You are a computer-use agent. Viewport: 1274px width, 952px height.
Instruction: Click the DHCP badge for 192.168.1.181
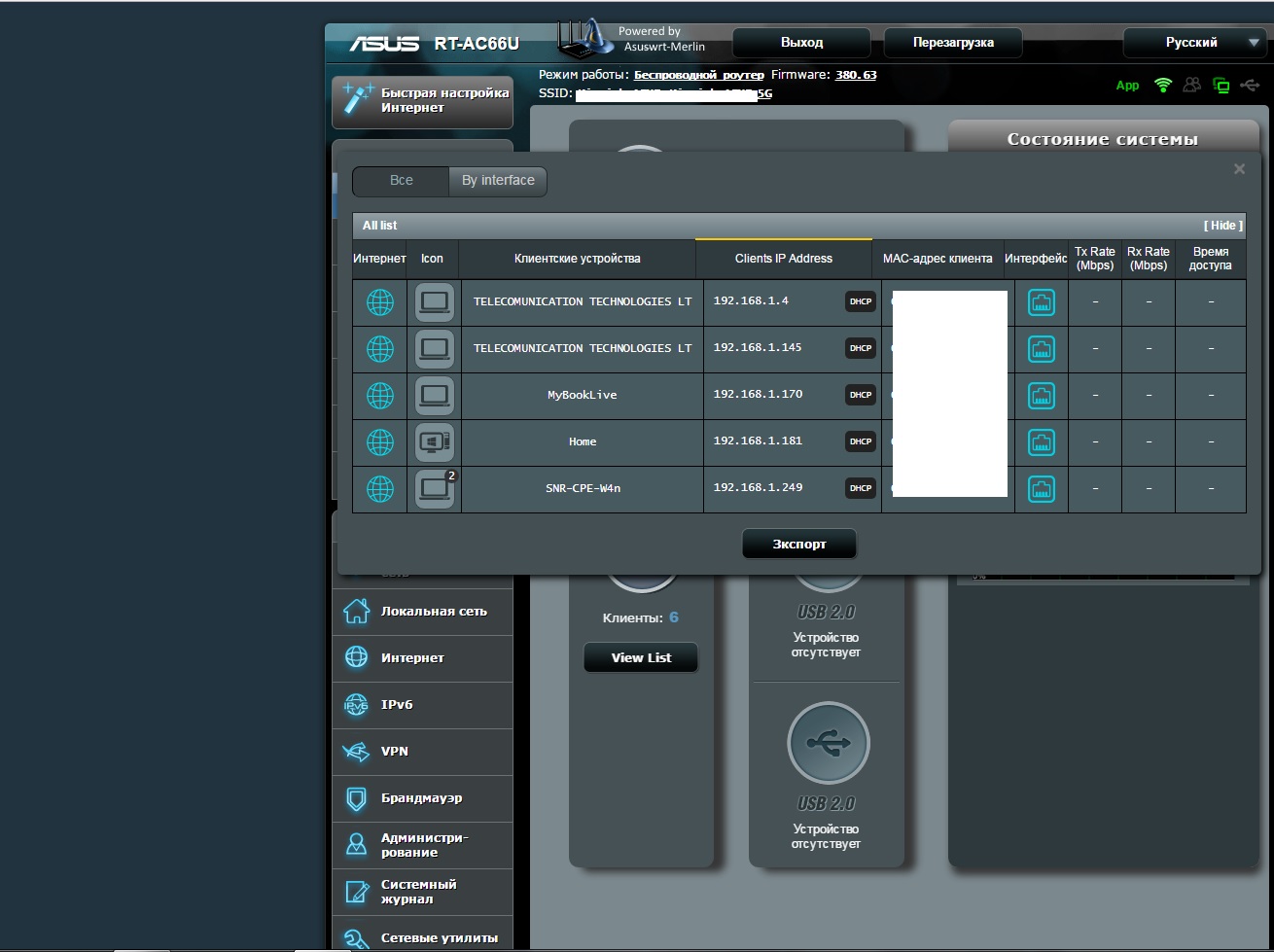pyautogui.click(x=861, y=442)
